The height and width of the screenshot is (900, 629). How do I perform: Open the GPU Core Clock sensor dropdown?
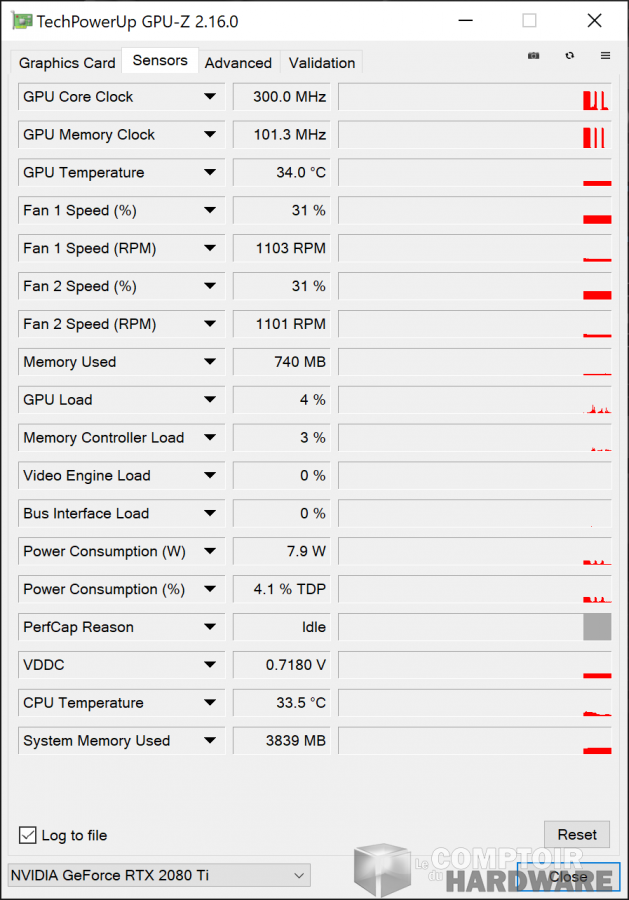[x=210, y=96]
